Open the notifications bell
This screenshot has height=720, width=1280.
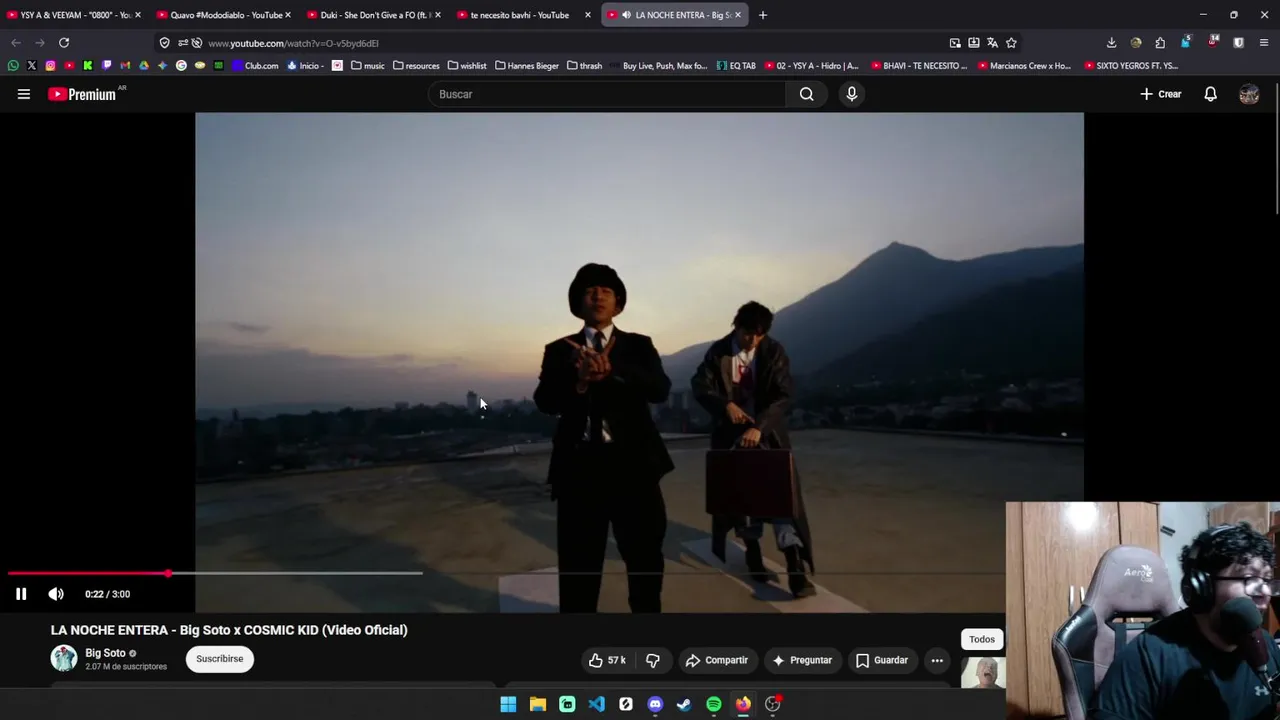click(x=1210, y=94)
